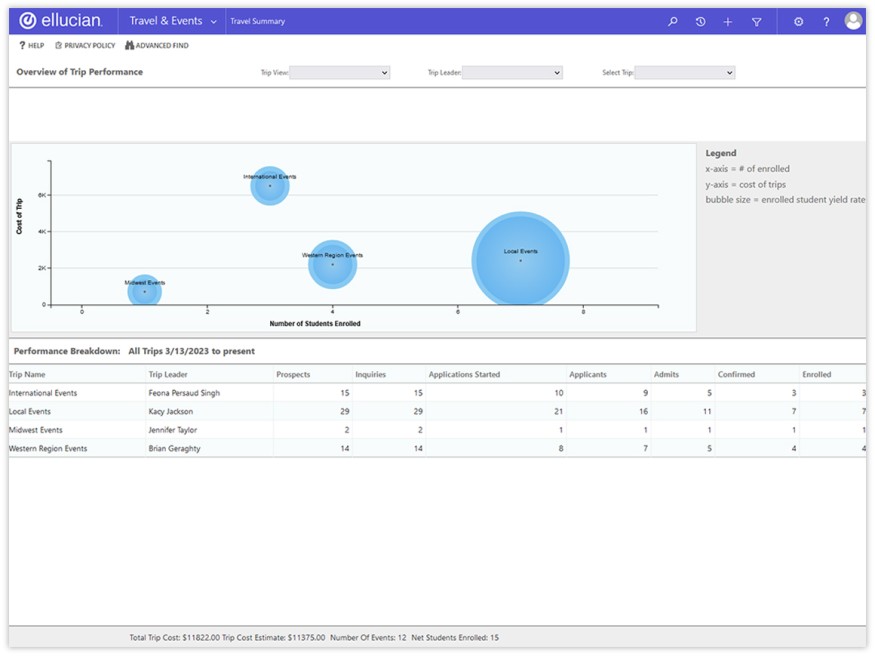Click the question mark help icon in navbar
This screenshot has height=656, width=875.
pos(826,21)
